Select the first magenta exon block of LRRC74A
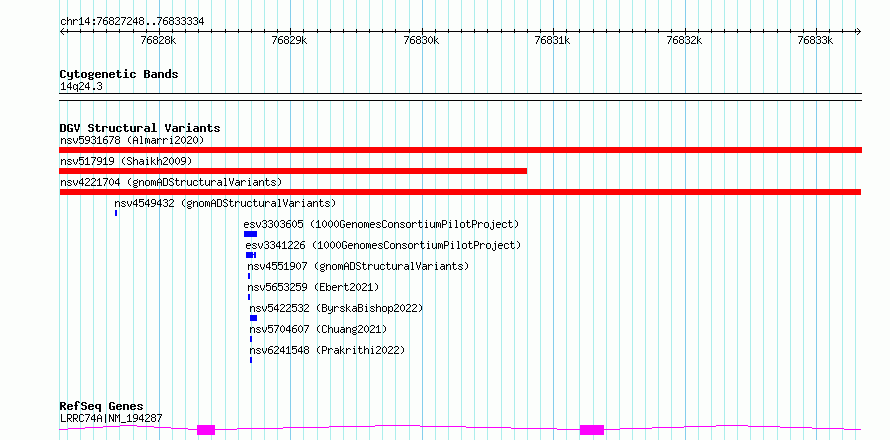This screenshot has width=890, height=440. click(206, 430)
